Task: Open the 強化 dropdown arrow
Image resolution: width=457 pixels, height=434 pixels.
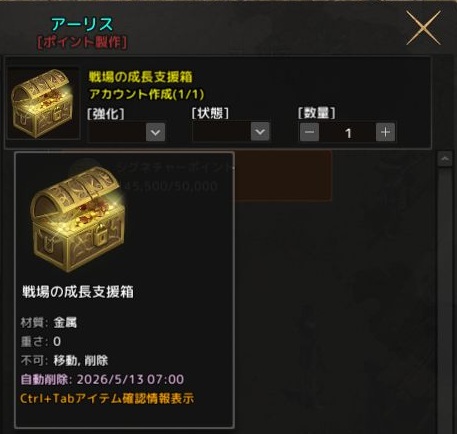Action: pyautogui.click(x=155, y=132)
